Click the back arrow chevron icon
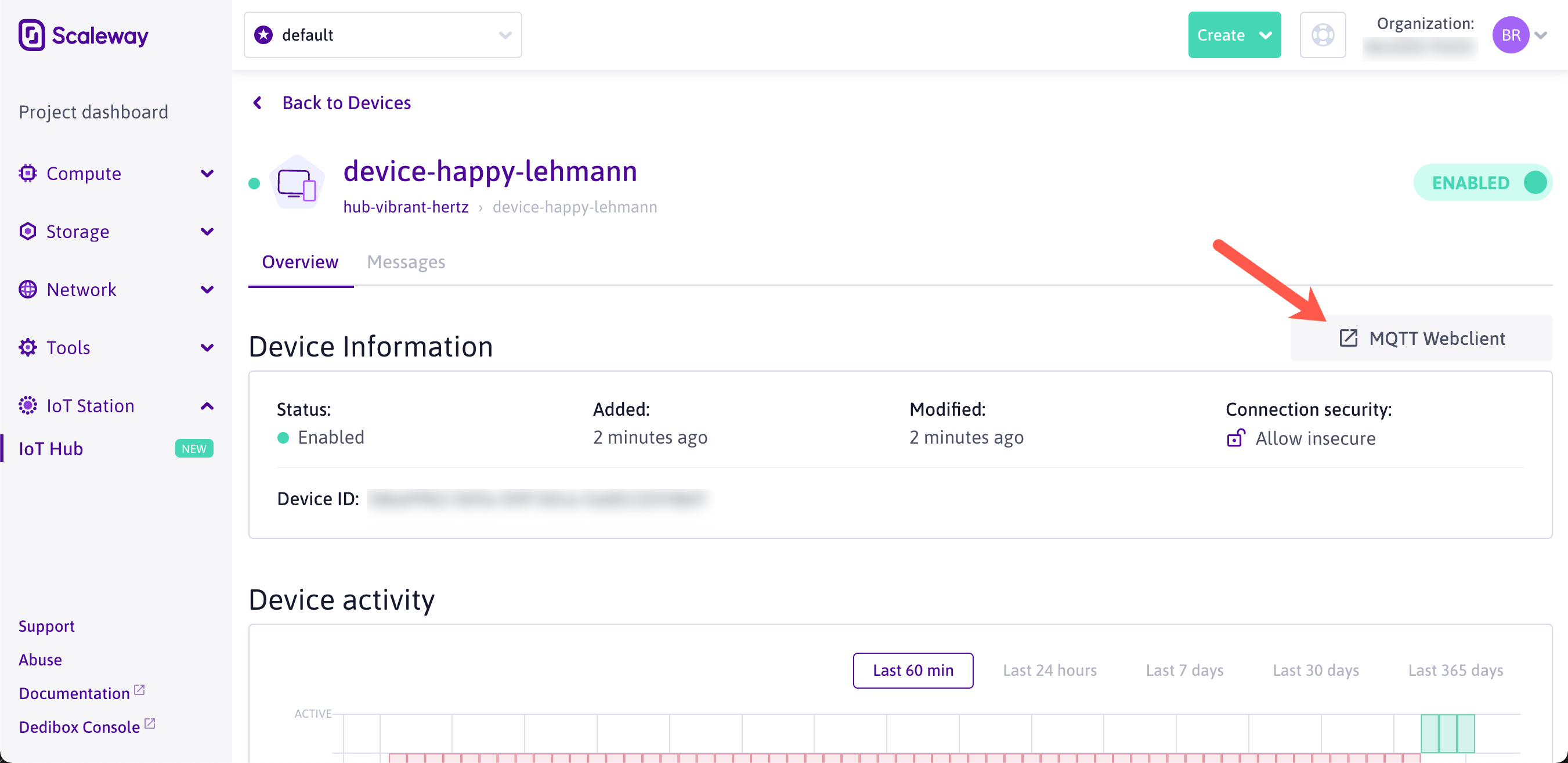Screen dimensions: 1568x763 (x=258, y=103)
